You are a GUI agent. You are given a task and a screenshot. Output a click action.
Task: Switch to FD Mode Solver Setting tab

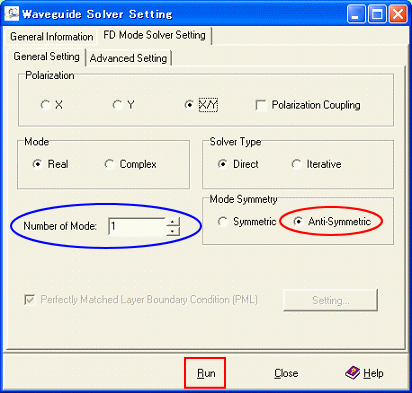pos(154,35)
